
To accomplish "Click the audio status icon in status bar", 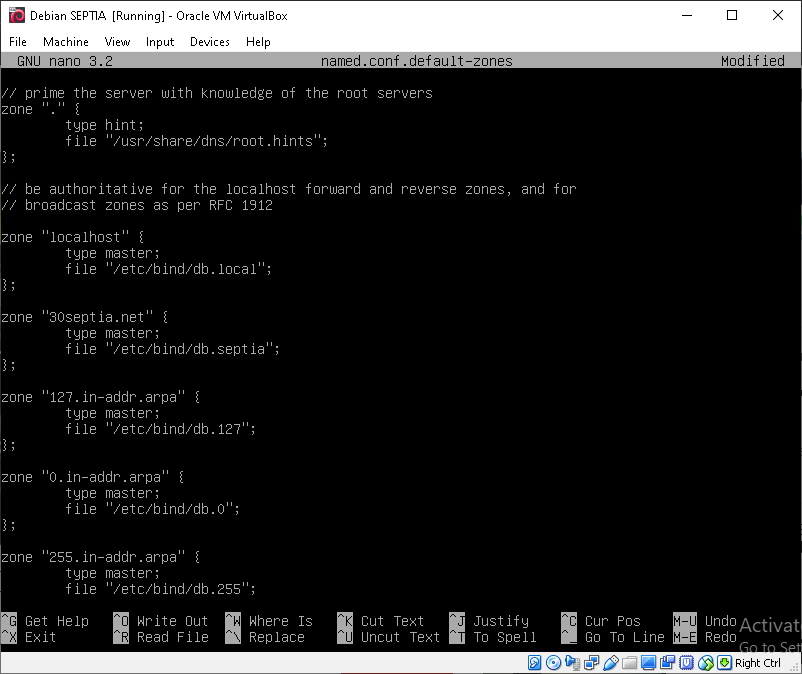I will coord(572,663).
